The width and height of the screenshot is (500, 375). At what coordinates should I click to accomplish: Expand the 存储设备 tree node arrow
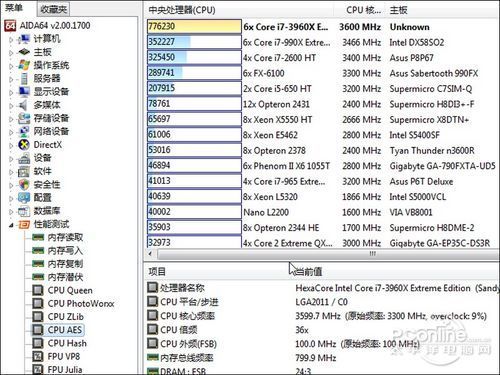tap(11, 118)
